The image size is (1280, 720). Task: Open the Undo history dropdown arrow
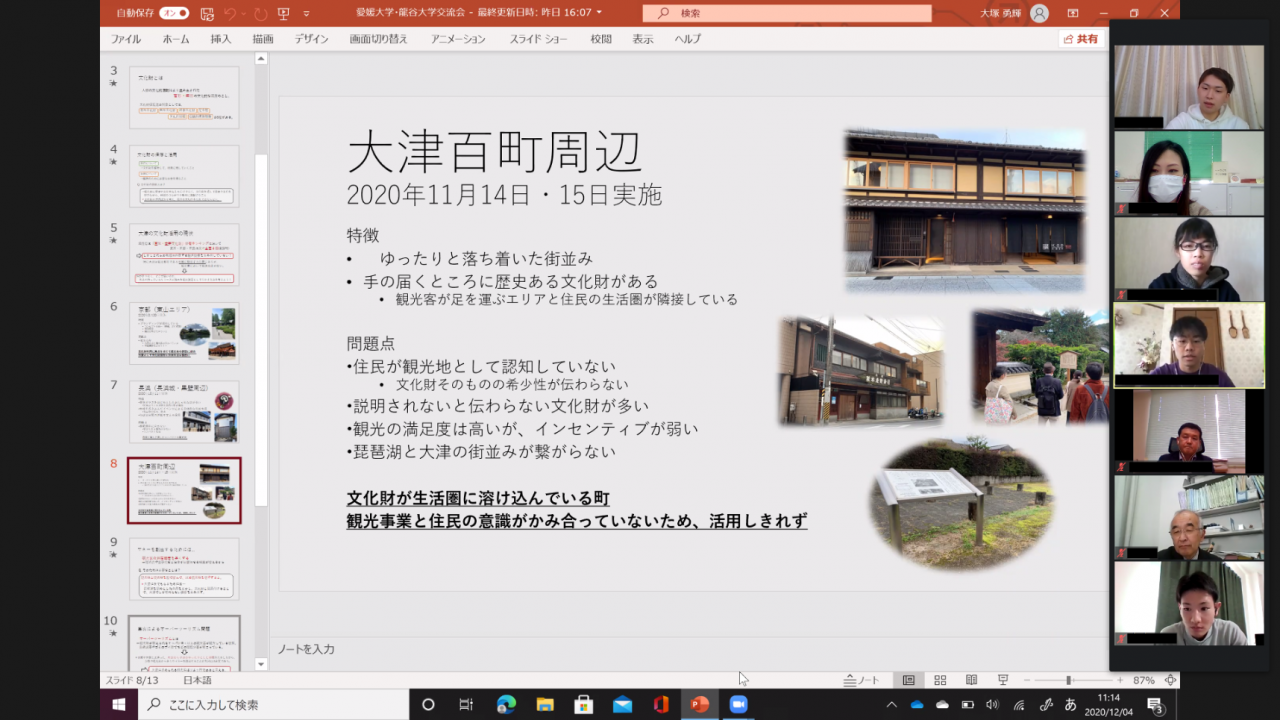(x=244, y=13)
